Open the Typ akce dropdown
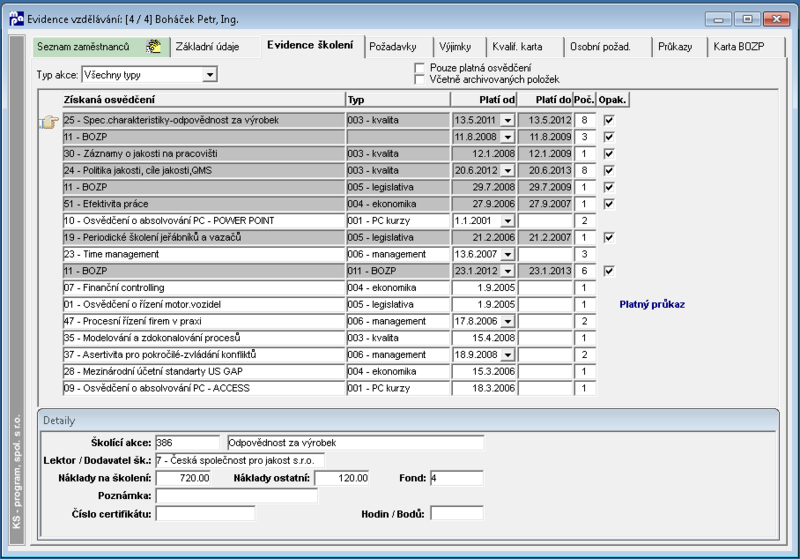This screenshot has height=559, width=800. 210,75
